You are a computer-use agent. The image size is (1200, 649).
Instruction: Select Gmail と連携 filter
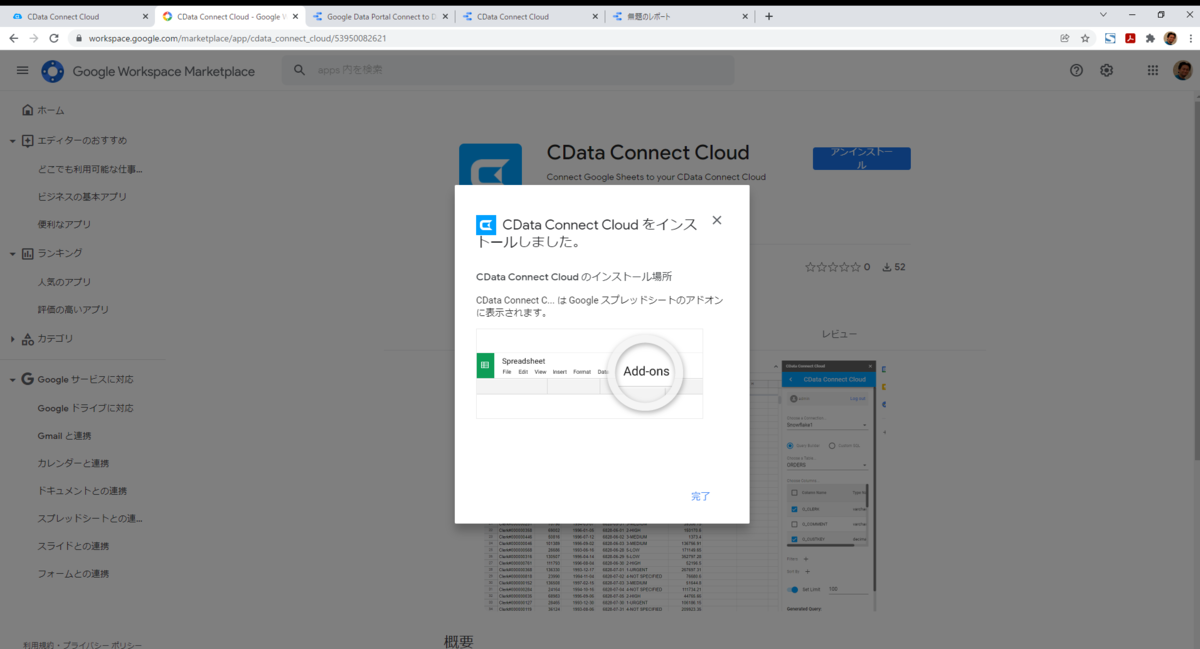point(64,436)
